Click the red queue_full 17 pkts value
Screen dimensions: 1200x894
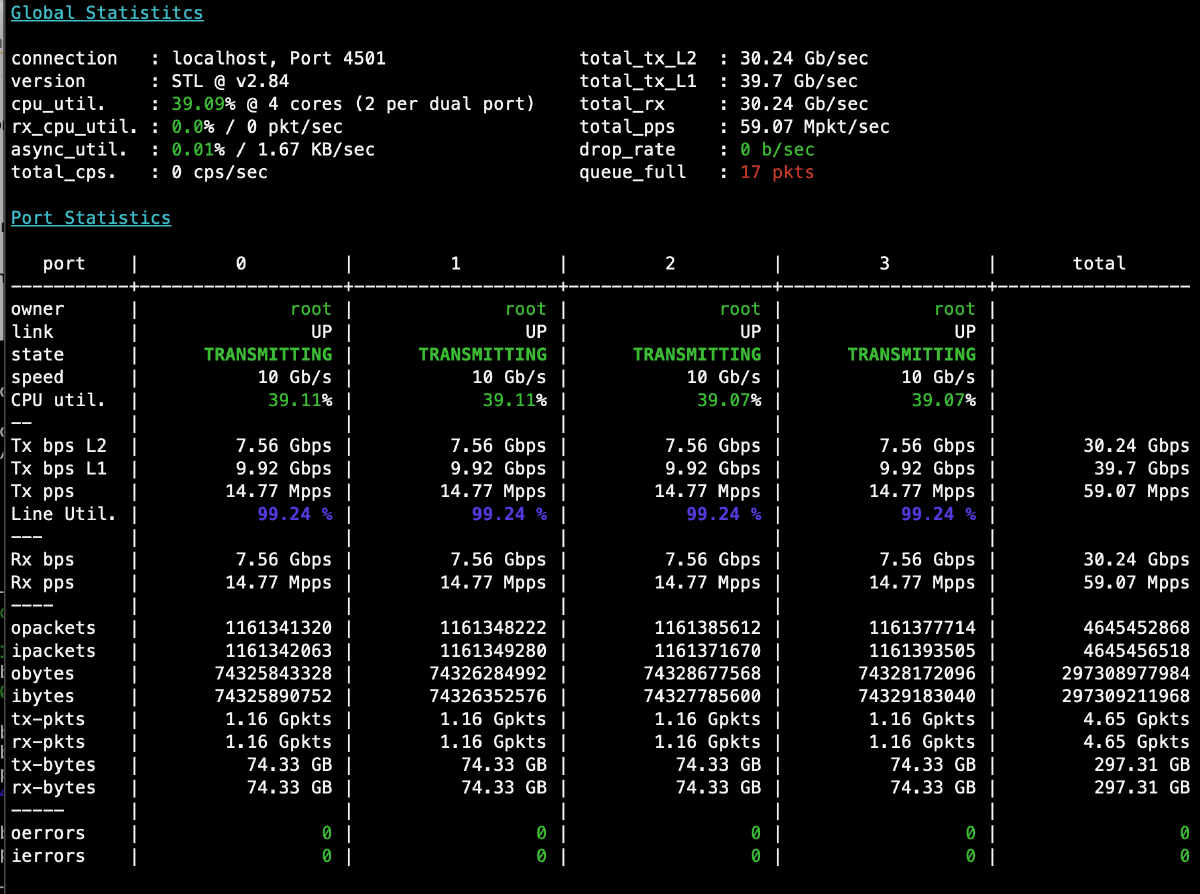777,172
